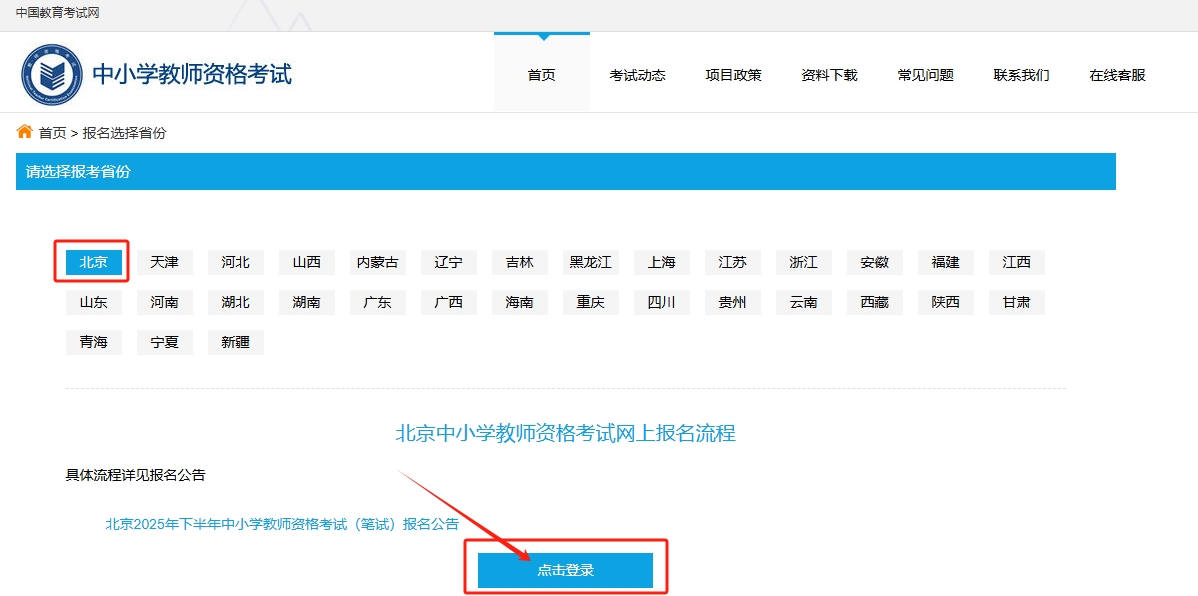
Task: Choose 青海 from the province list
Action: click(93, 342)
